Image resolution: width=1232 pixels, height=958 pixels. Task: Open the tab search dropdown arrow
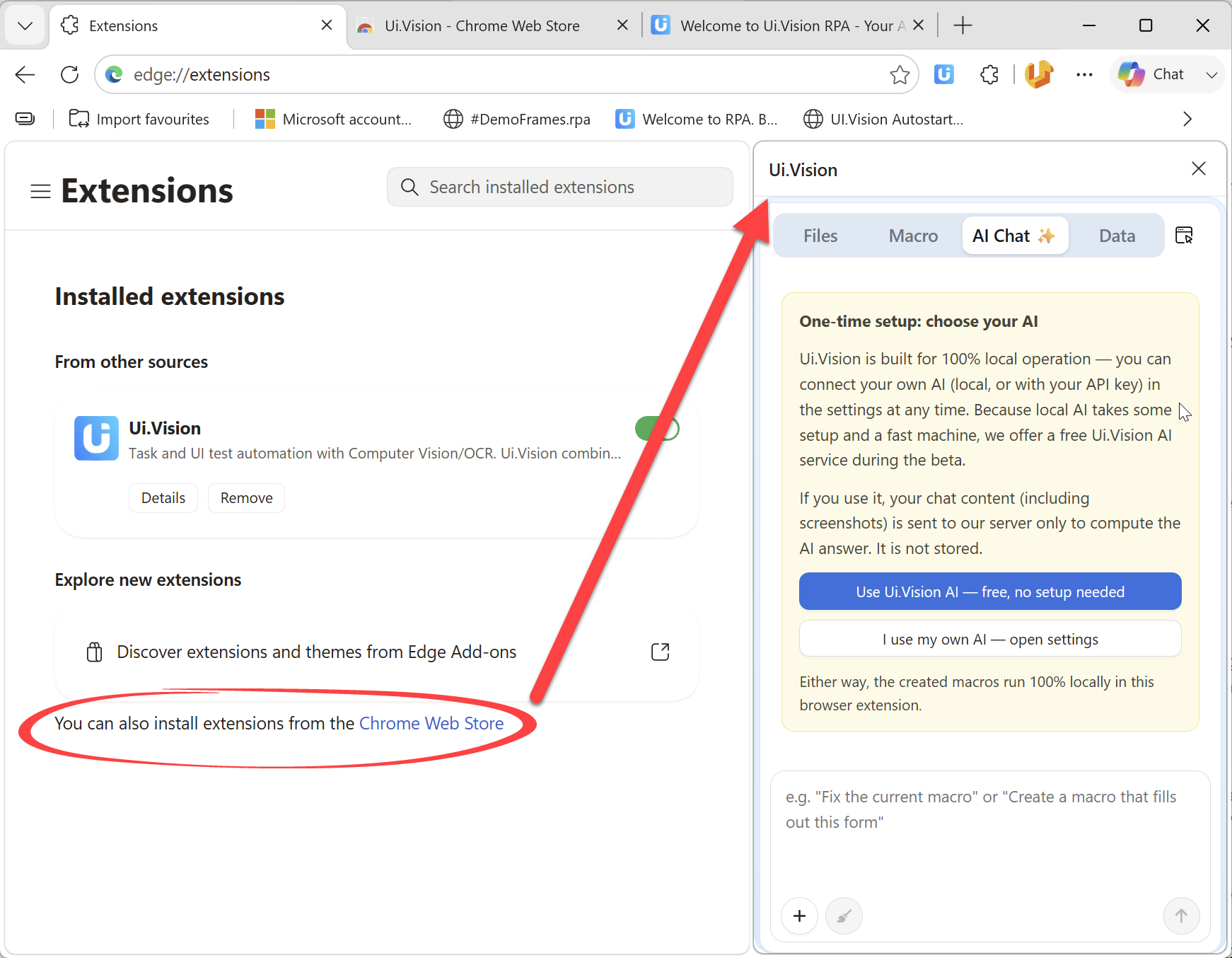(25, 26)
